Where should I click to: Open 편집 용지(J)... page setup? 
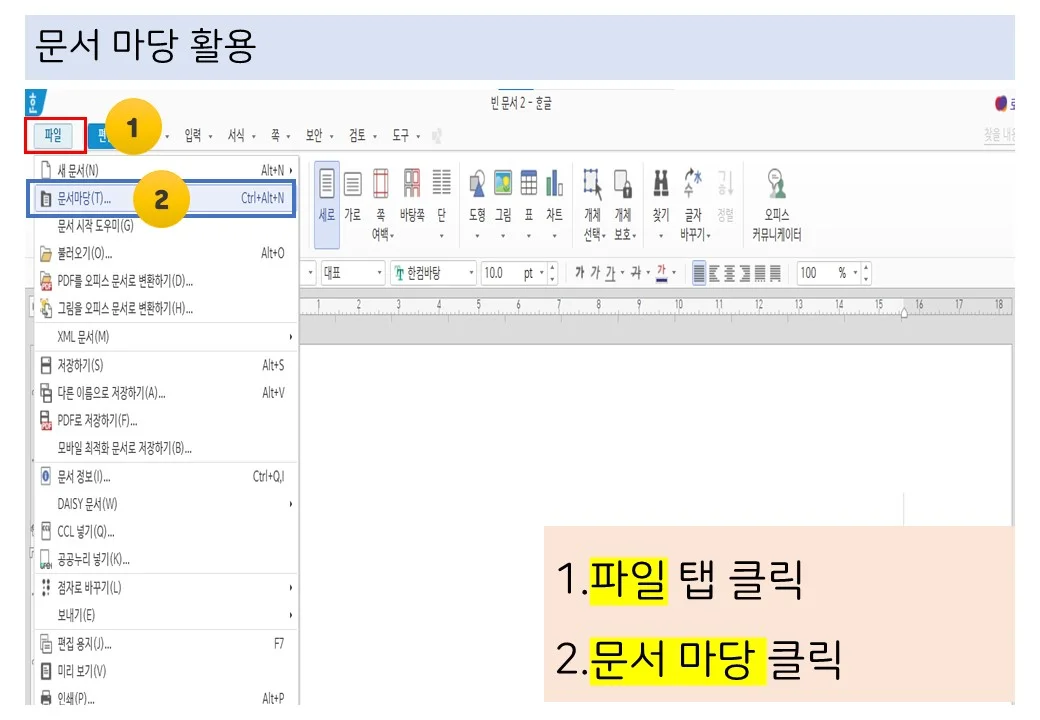coord(166,644)
